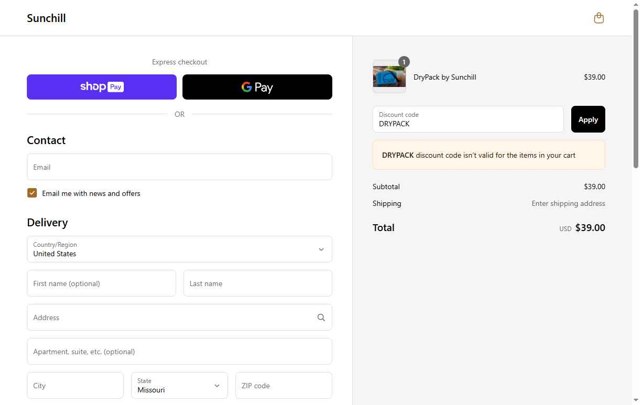Focus the Last name field
This screenshot has height=405, width=640.
point(258,283)
